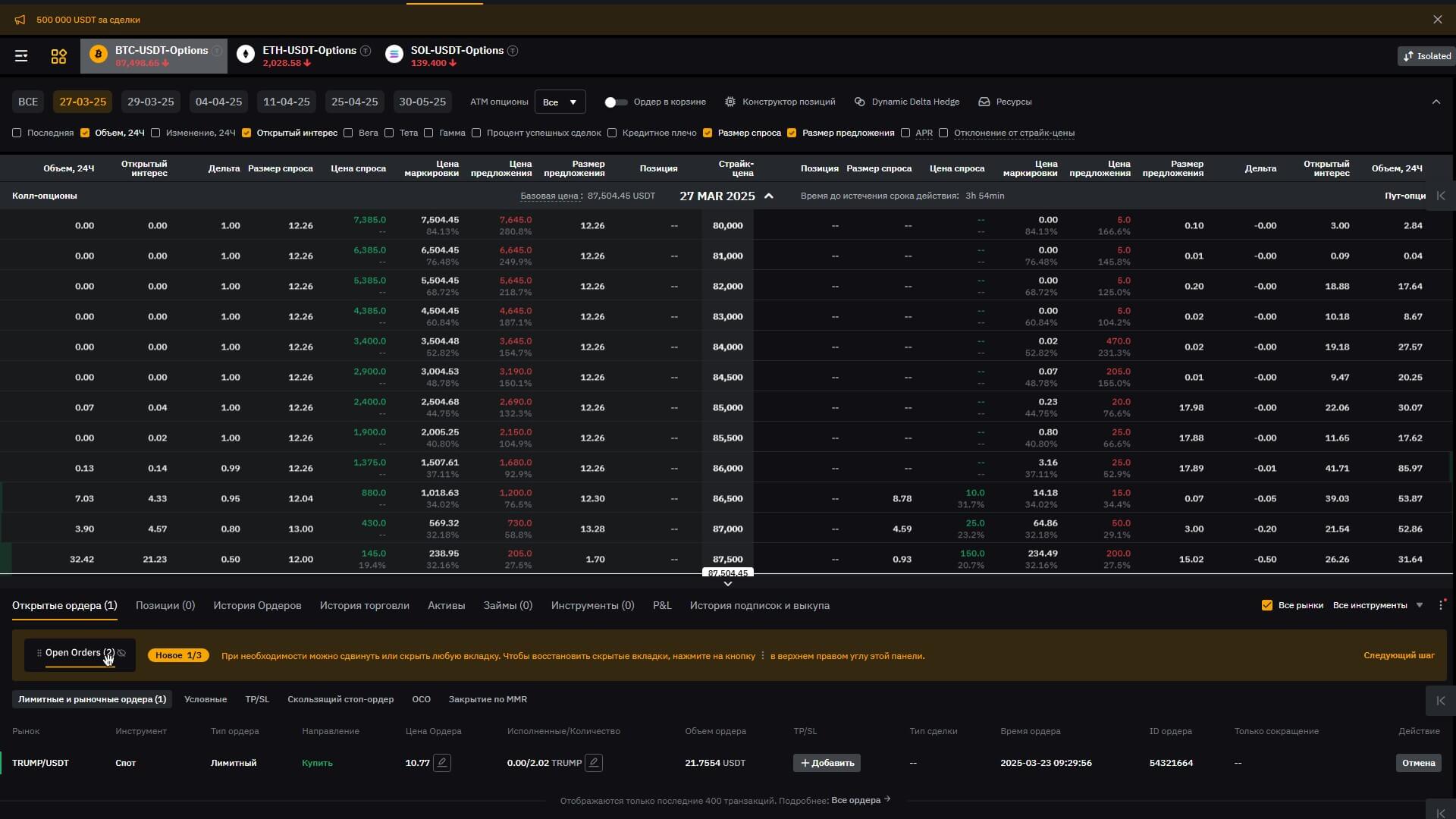Switch to История Ордеров tab
Viewport: 1456px width, 819px height.
pos(257,605)
